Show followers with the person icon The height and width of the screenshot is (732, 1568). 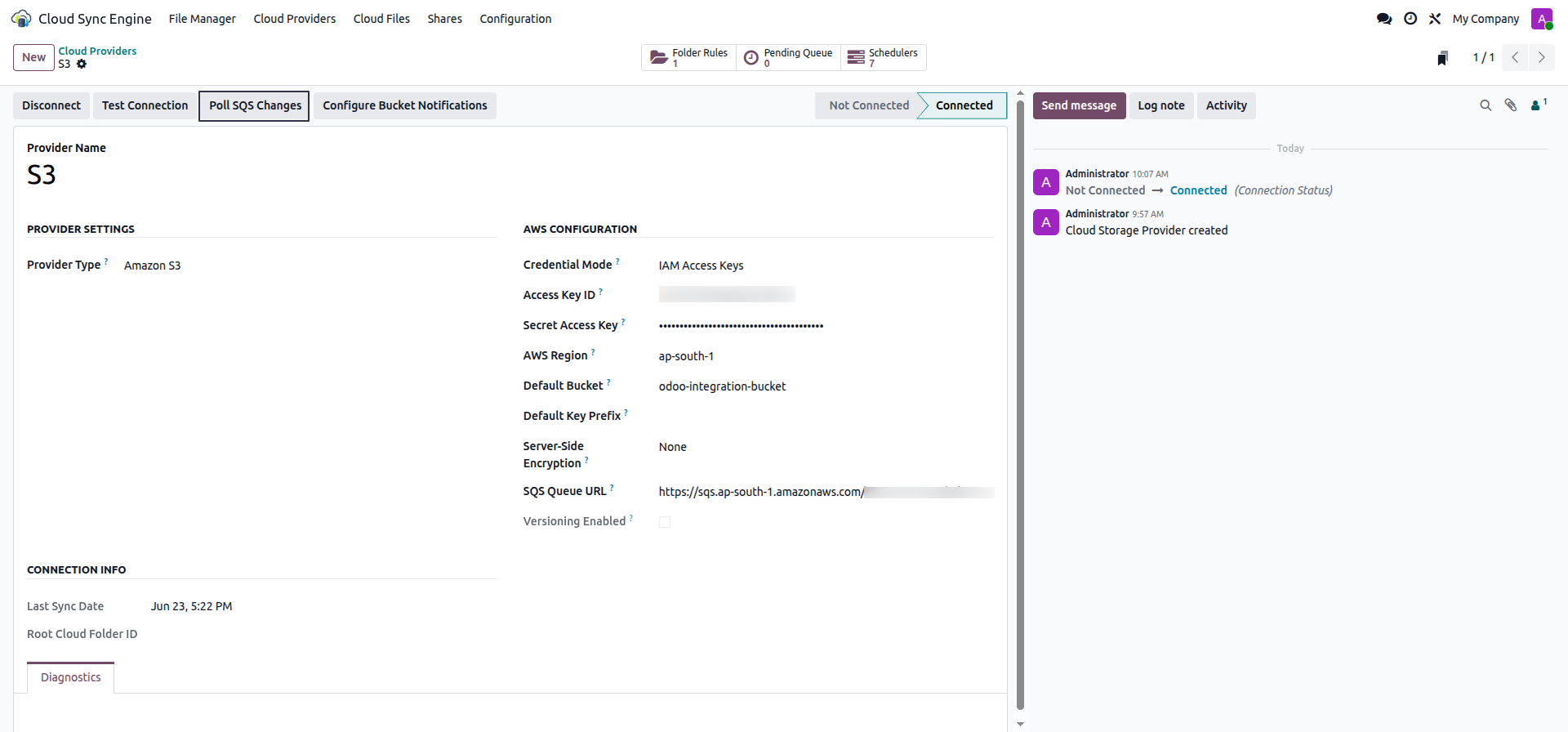click(1539, 105)
